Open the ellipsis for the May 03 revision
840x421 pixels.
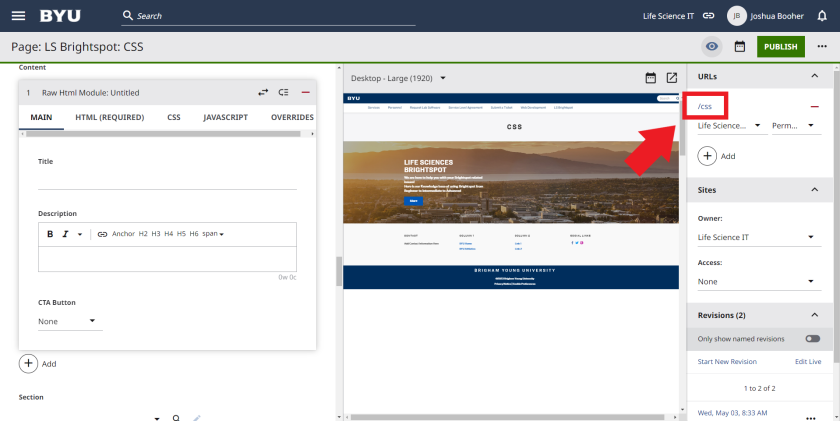(x=811, y=417)
